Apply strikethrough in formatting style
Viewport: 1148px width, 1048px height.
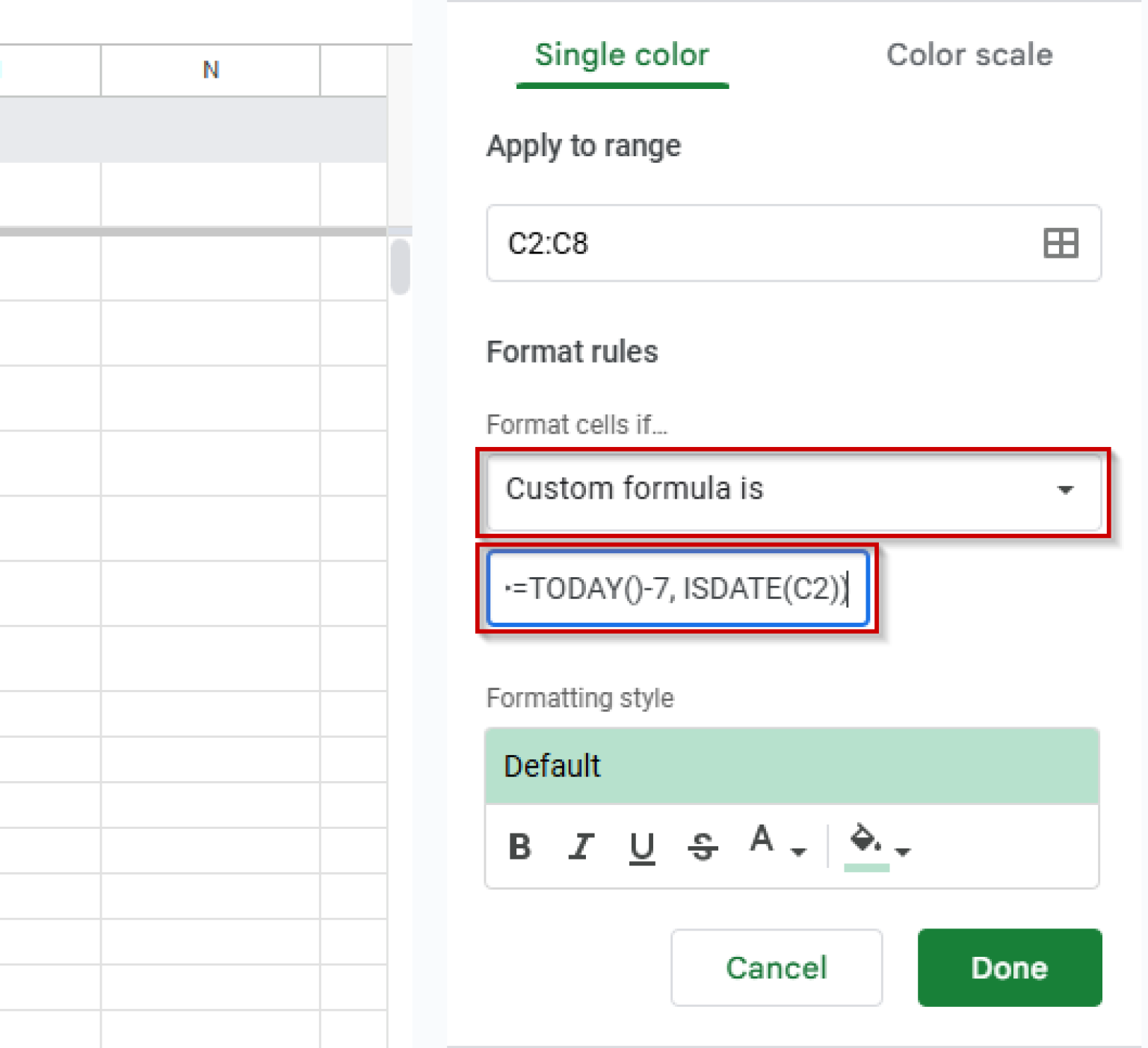702,846
